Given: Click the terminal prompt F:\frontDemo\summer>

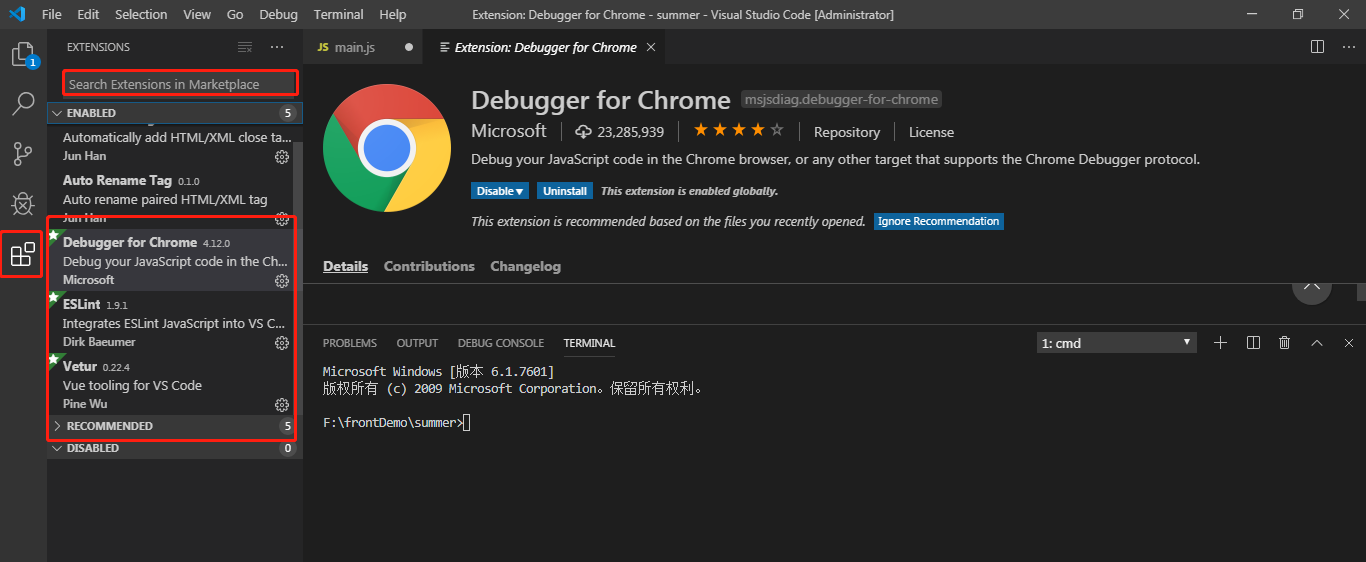Looking at the screenshot, I should 393,423.
